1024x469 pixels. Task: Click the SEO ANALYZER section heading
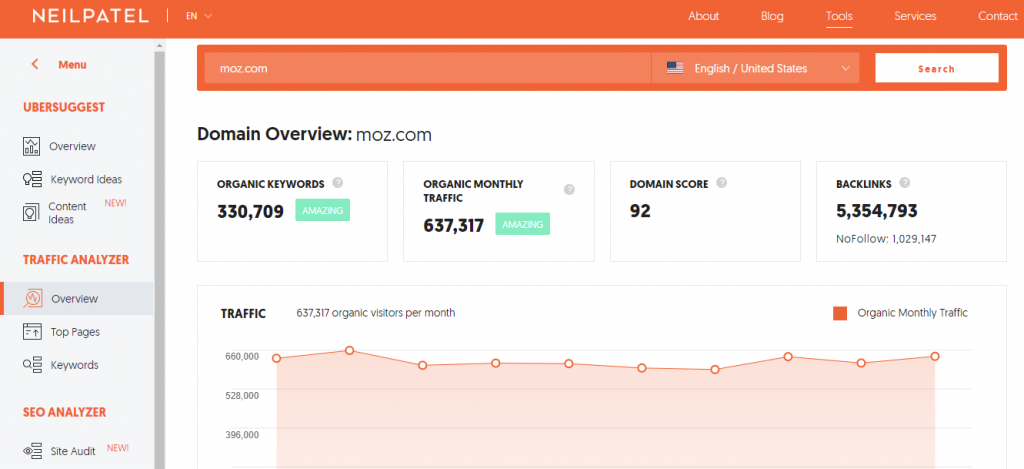tap(64, 412)
